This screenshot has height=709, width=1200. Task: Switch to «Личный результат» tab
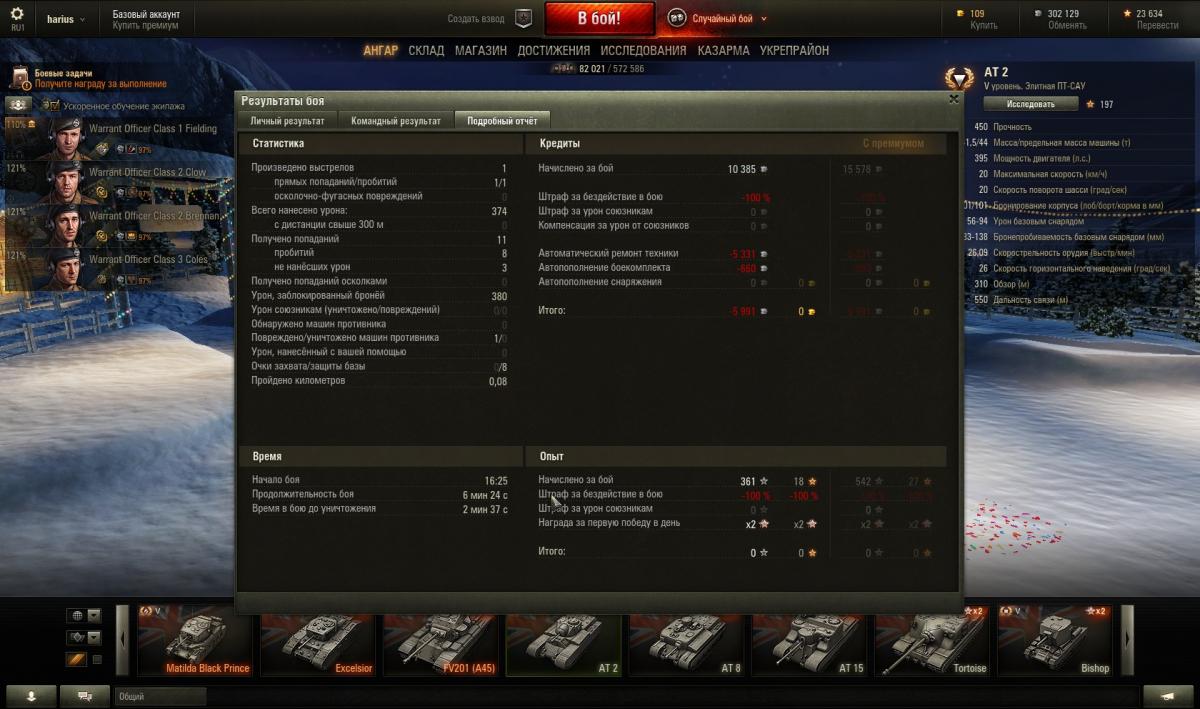point(287,121)
